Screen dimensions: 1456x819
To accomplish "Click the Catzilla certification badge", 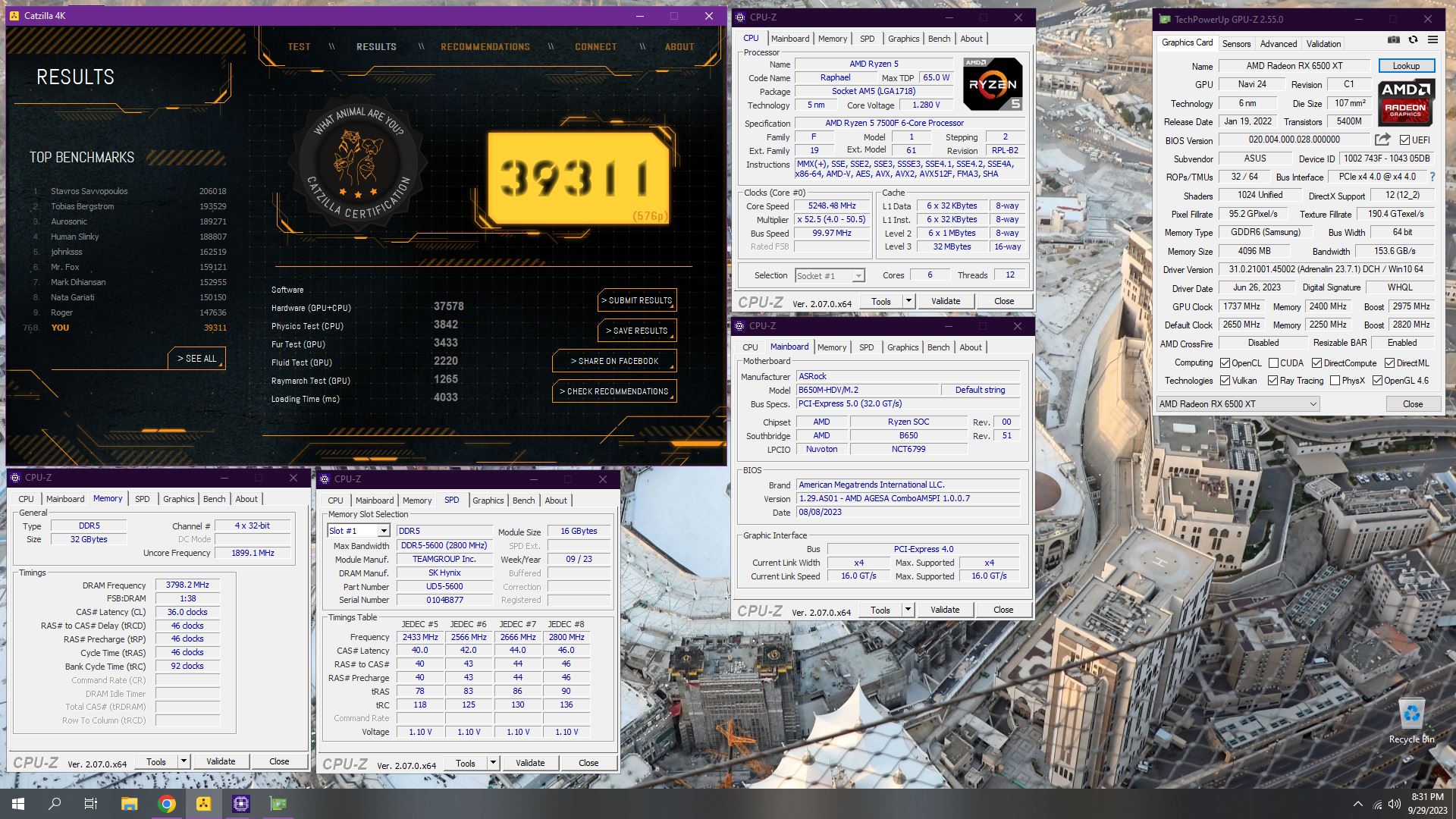I will [x=358, y=163].
